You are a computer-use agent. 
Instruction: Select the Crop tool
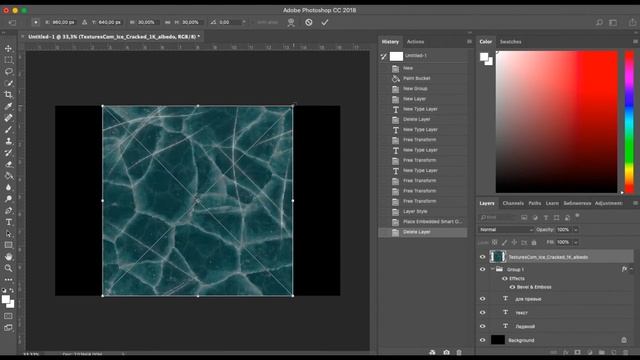click(x=8, y=95)
